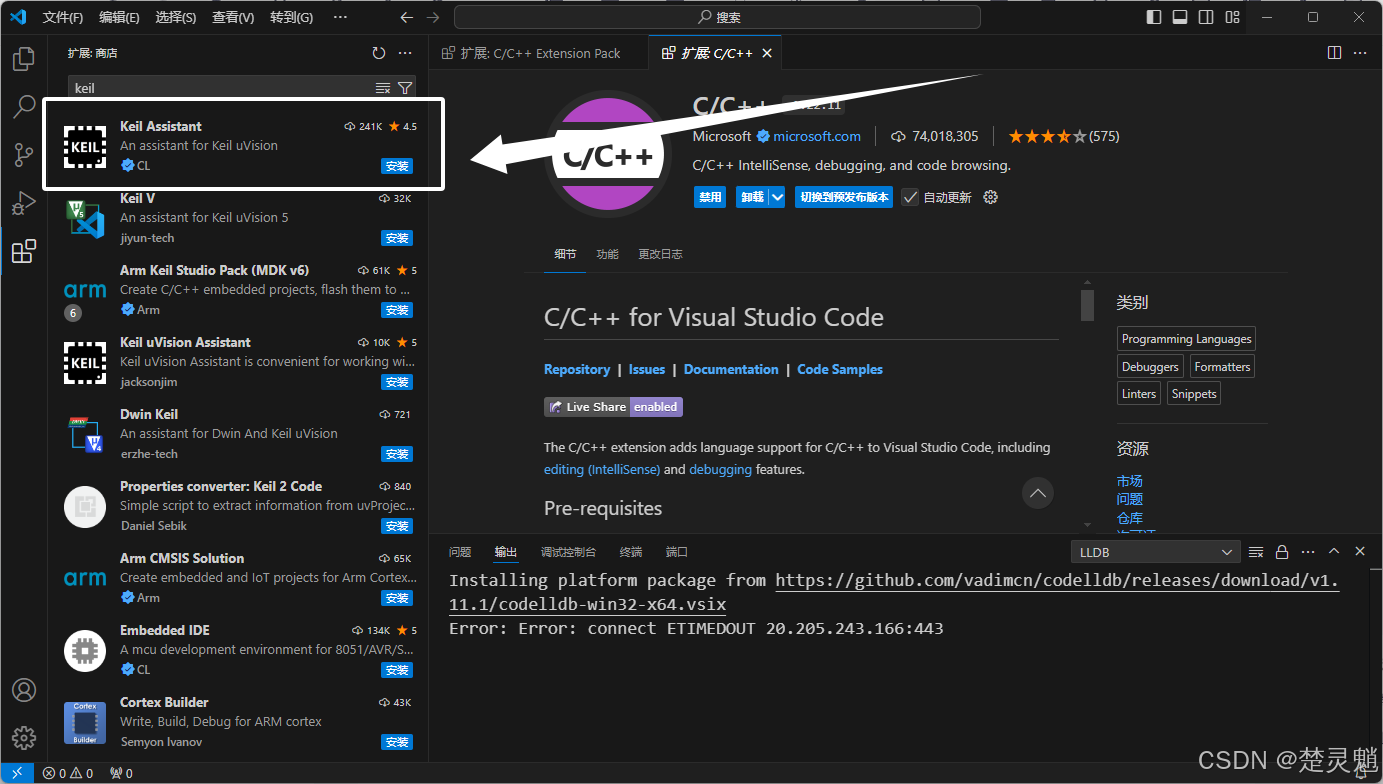This screenshot has height=784, width=1383.
Task: Refresh the extensions marketplace list
Action: (x=379, y=53)
